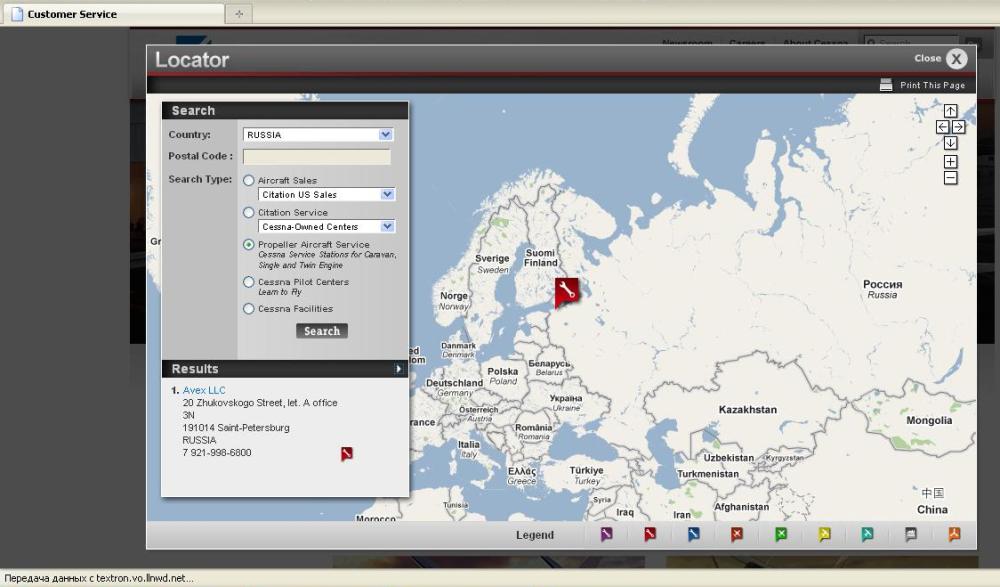Collapse the Results panel arrow
Screen dimensions: 1000x587
pyautogui.click(x=398, y=369)
